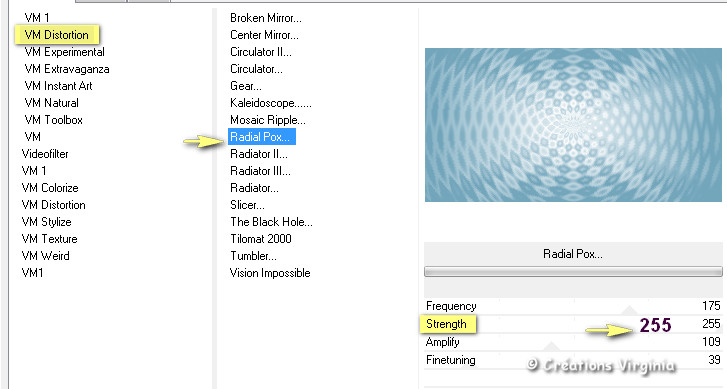Select the highlighted VM Distortion category
The height and width of the screenshot is (389, 727).
57,35
